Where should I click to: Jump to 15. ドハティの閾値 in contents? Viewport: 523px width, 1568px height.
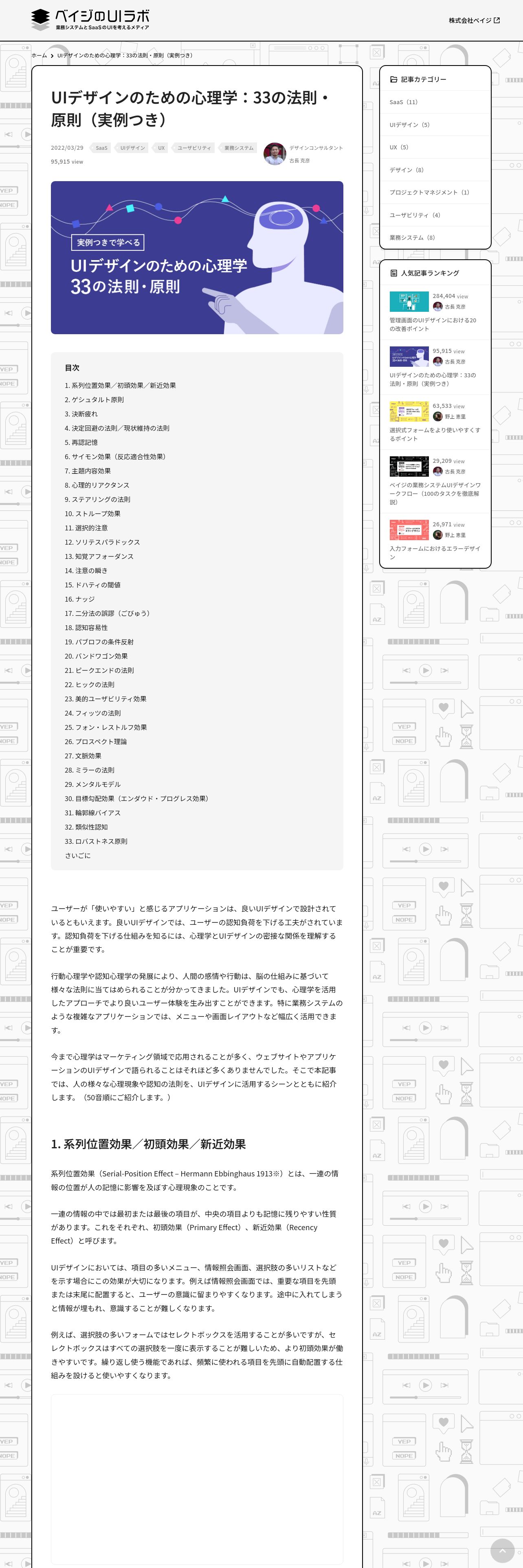pyautogui.click(x=92, y=585)
